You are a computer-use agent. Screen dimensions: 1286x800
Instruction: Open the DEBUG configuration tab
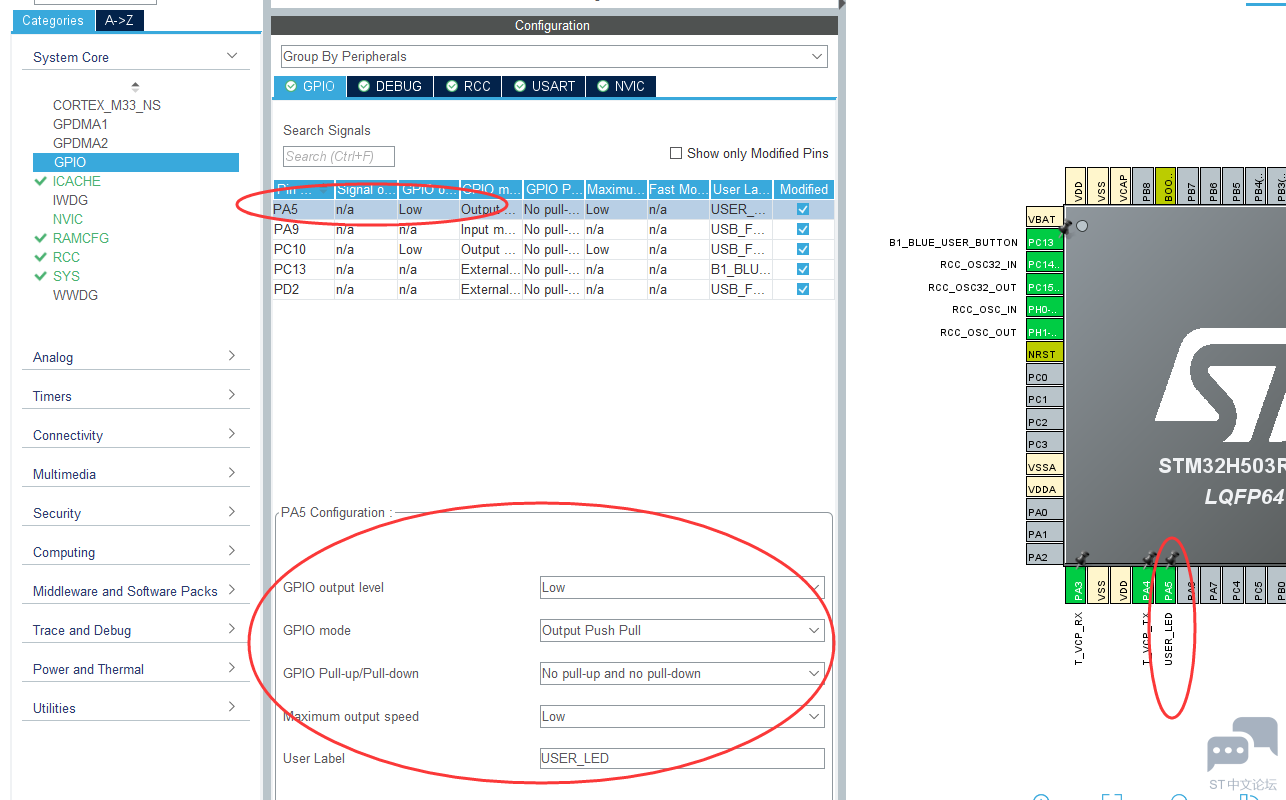coord(390,86)
